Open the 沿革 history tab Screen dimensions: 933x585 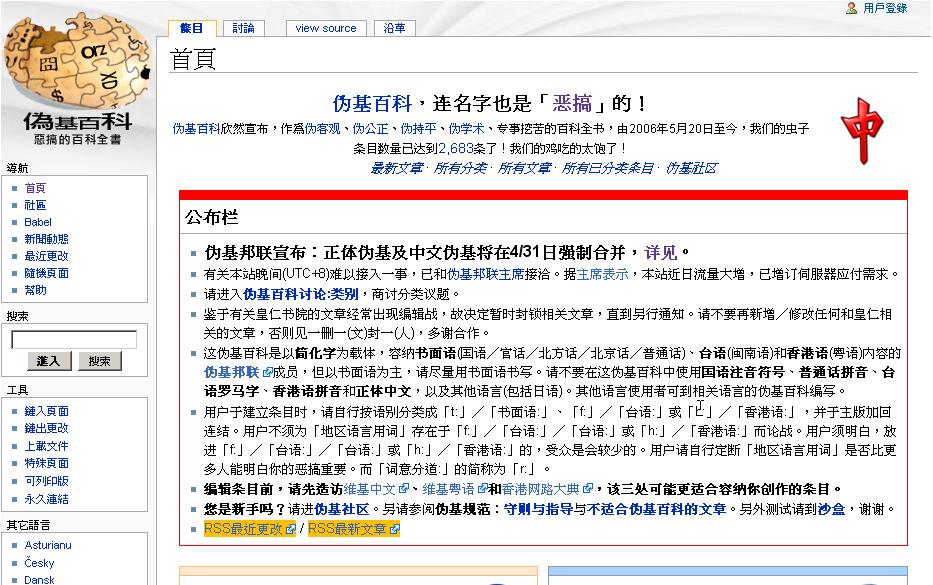coord(395,28)
